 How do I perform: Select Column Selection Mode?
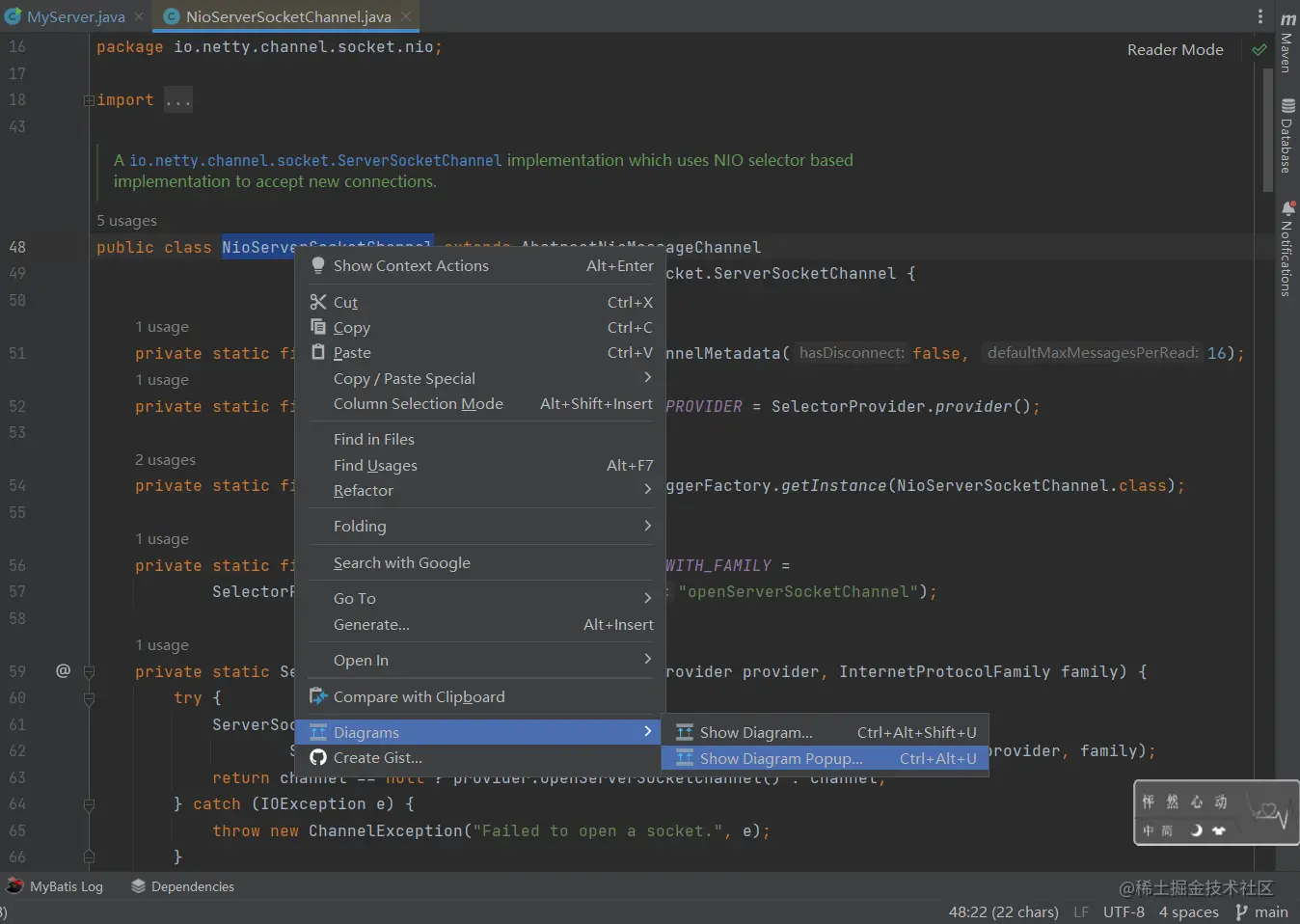point(480,403)
